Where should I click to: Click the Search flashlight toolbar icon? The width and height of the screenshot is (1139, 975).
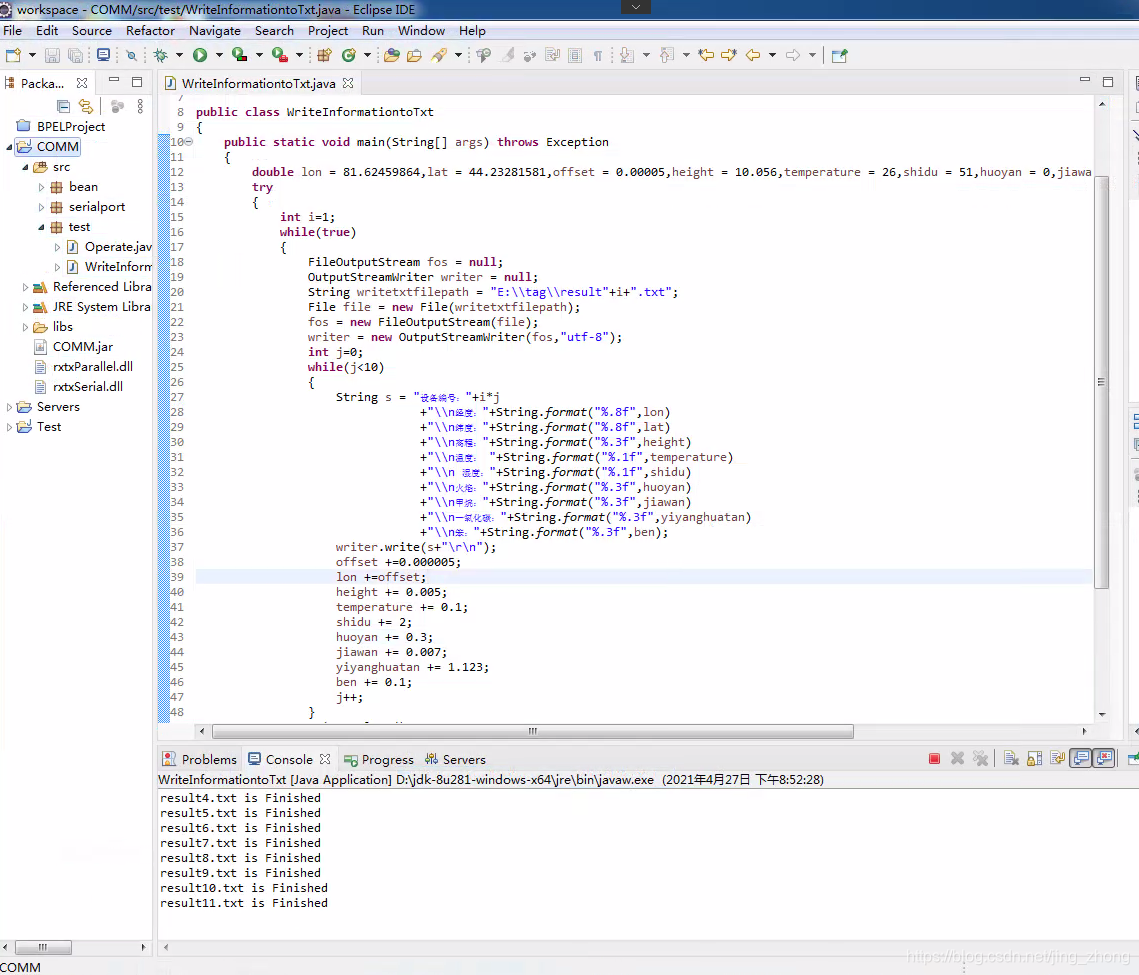(x=439, y=55)
